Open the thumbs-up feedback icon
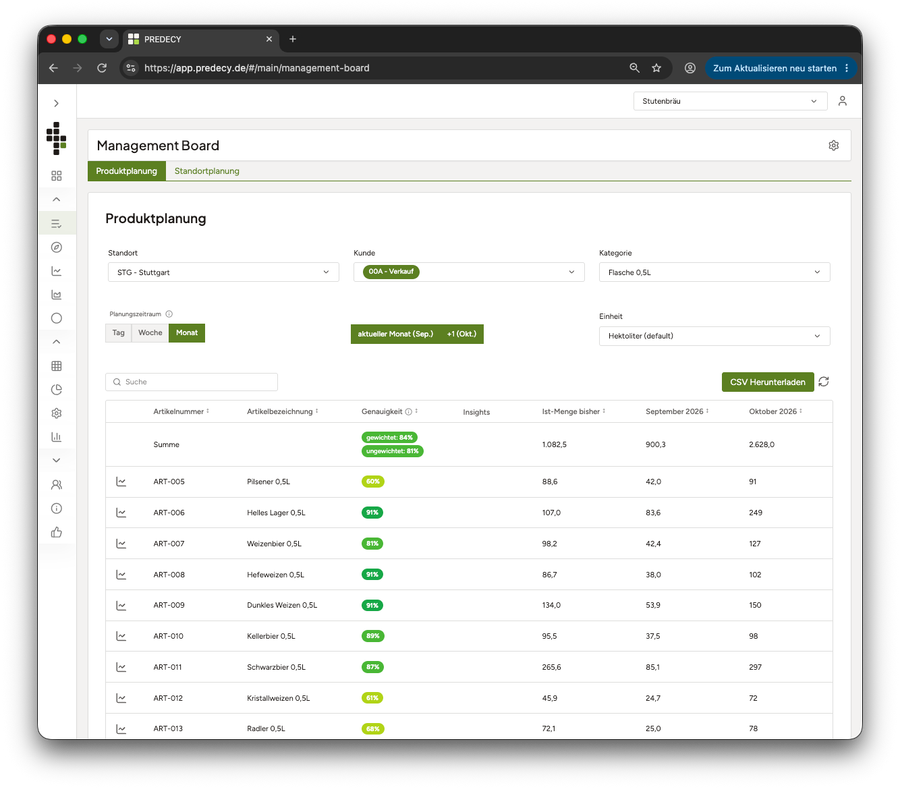 coord(56,533)
